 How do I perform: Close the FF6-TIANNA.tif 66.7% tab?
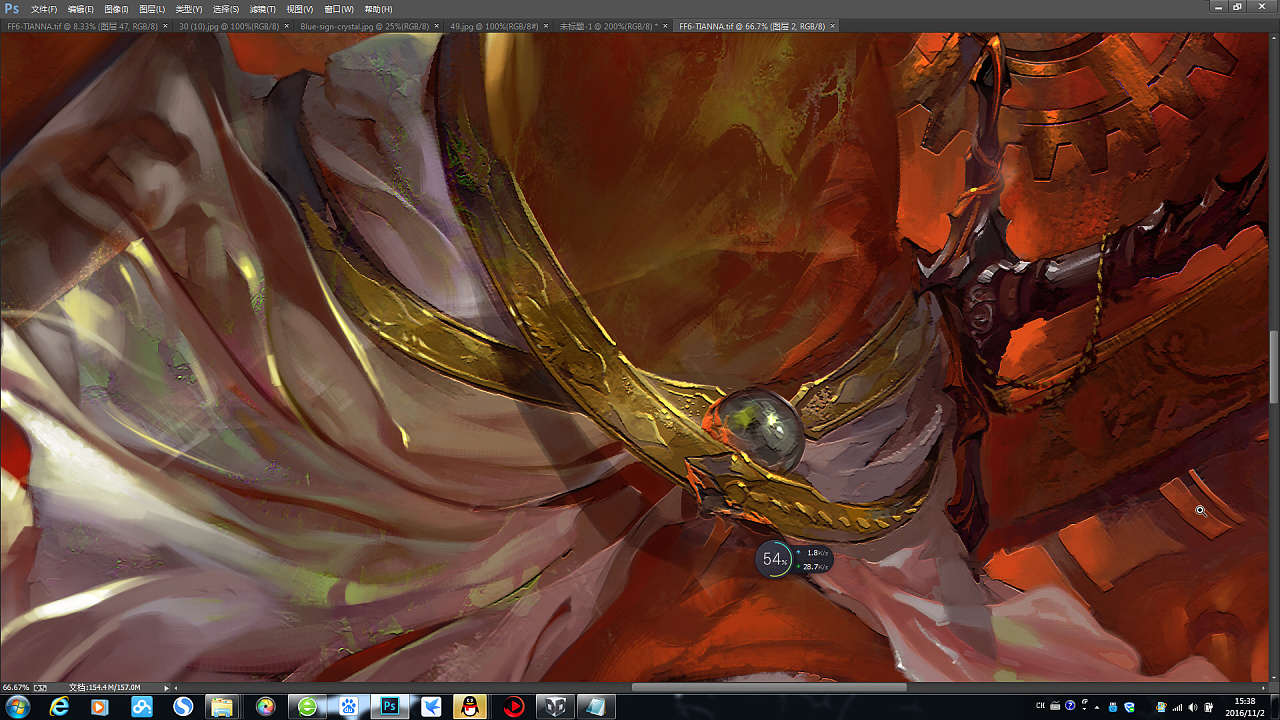[x=833, y=26]
